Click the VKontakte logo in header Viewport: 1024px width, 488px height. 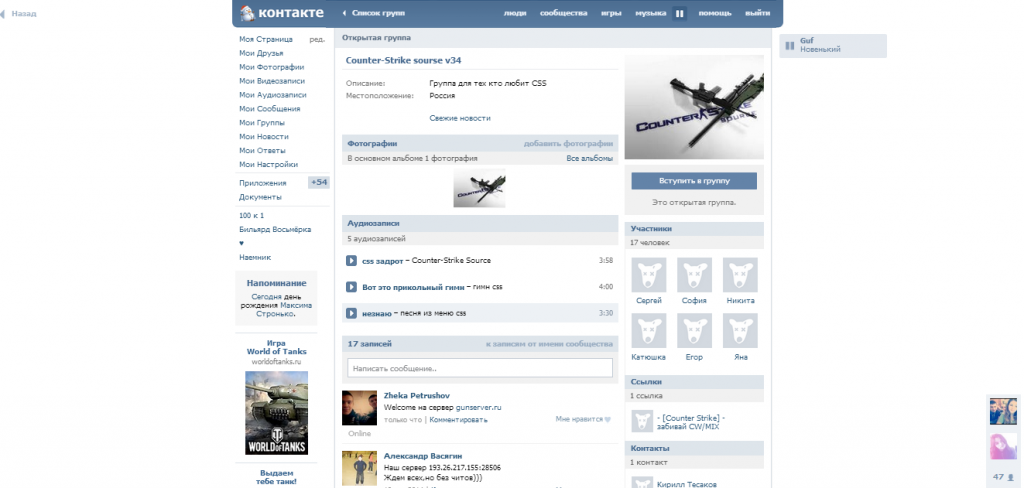tap(282, 13)
